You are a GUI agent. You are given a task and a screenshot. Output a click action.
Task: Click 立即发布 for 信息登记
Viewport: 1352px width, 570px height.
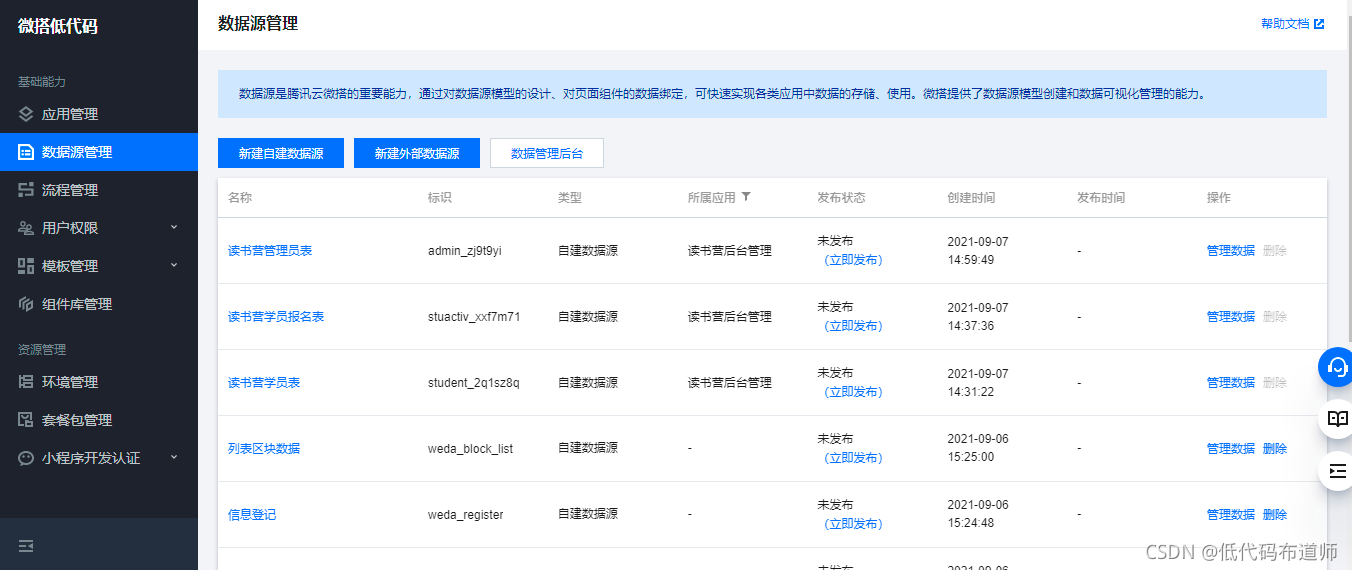click(x=853, y=524)
